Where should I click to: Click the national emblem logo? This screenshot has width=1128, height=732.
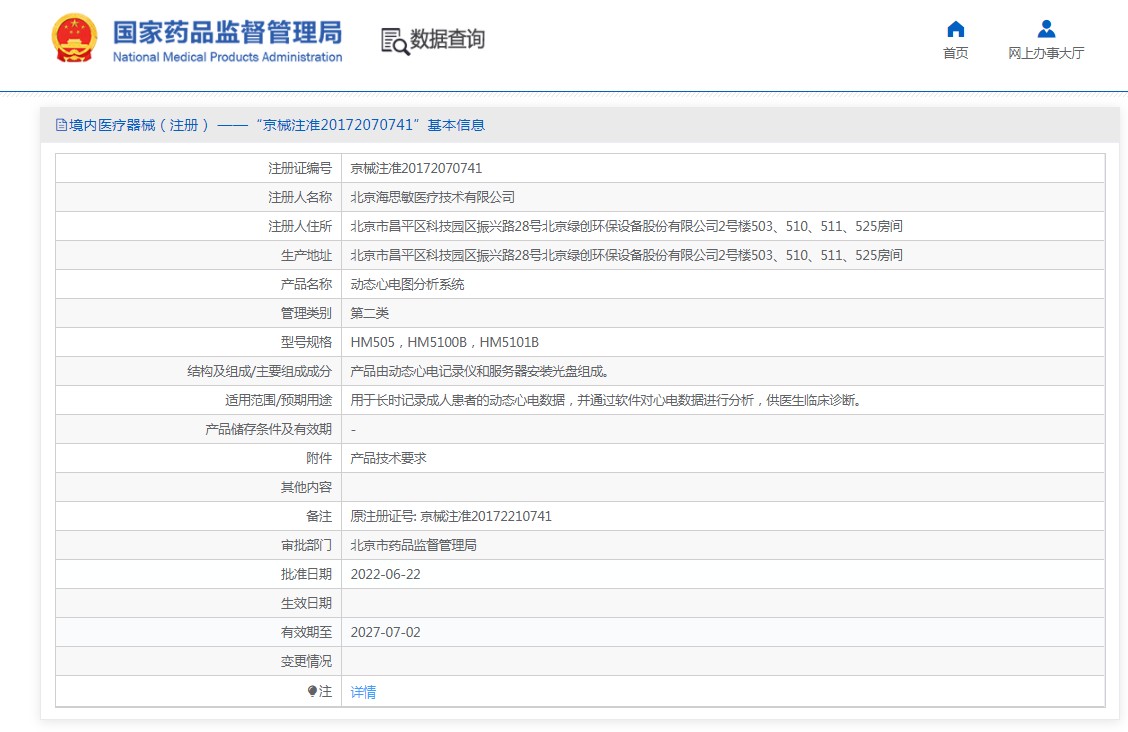click(74, 40)
